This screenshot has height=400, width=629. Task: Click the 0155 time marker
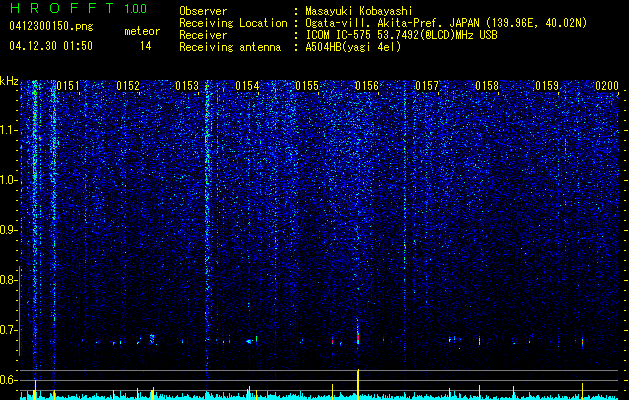(x=307, y=86)
